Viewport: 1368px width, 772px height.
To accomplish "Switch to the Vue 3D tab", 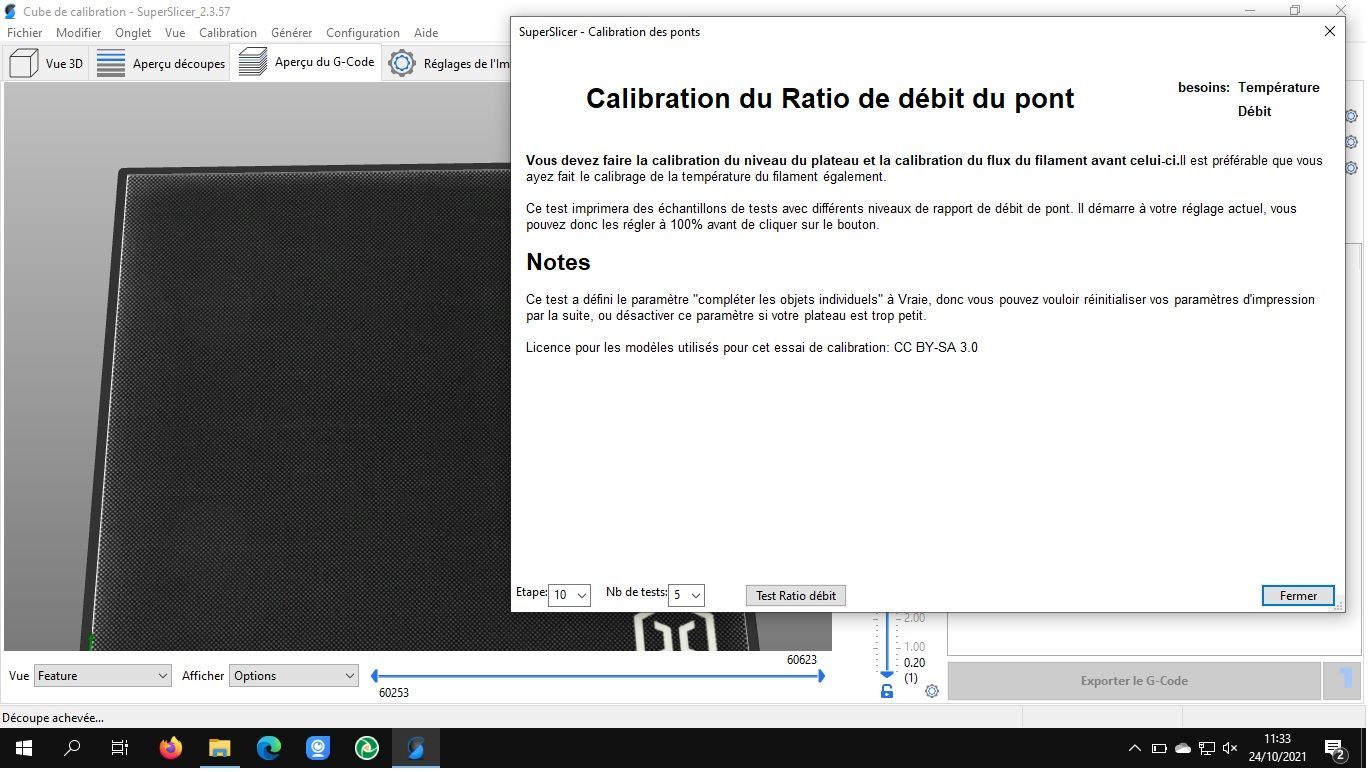I will [46, 63].
